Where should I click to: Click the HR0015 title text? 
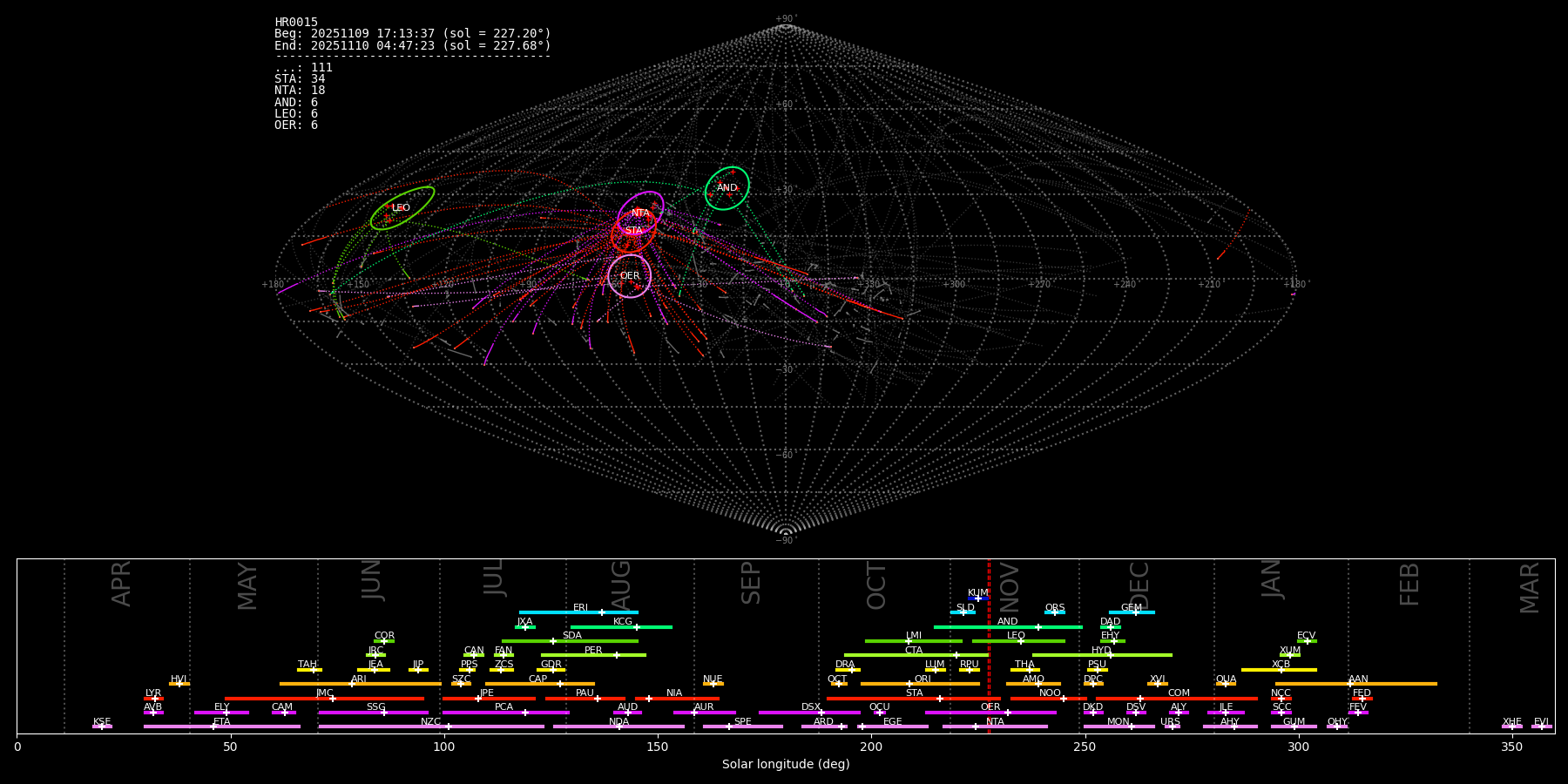point(296,23)
